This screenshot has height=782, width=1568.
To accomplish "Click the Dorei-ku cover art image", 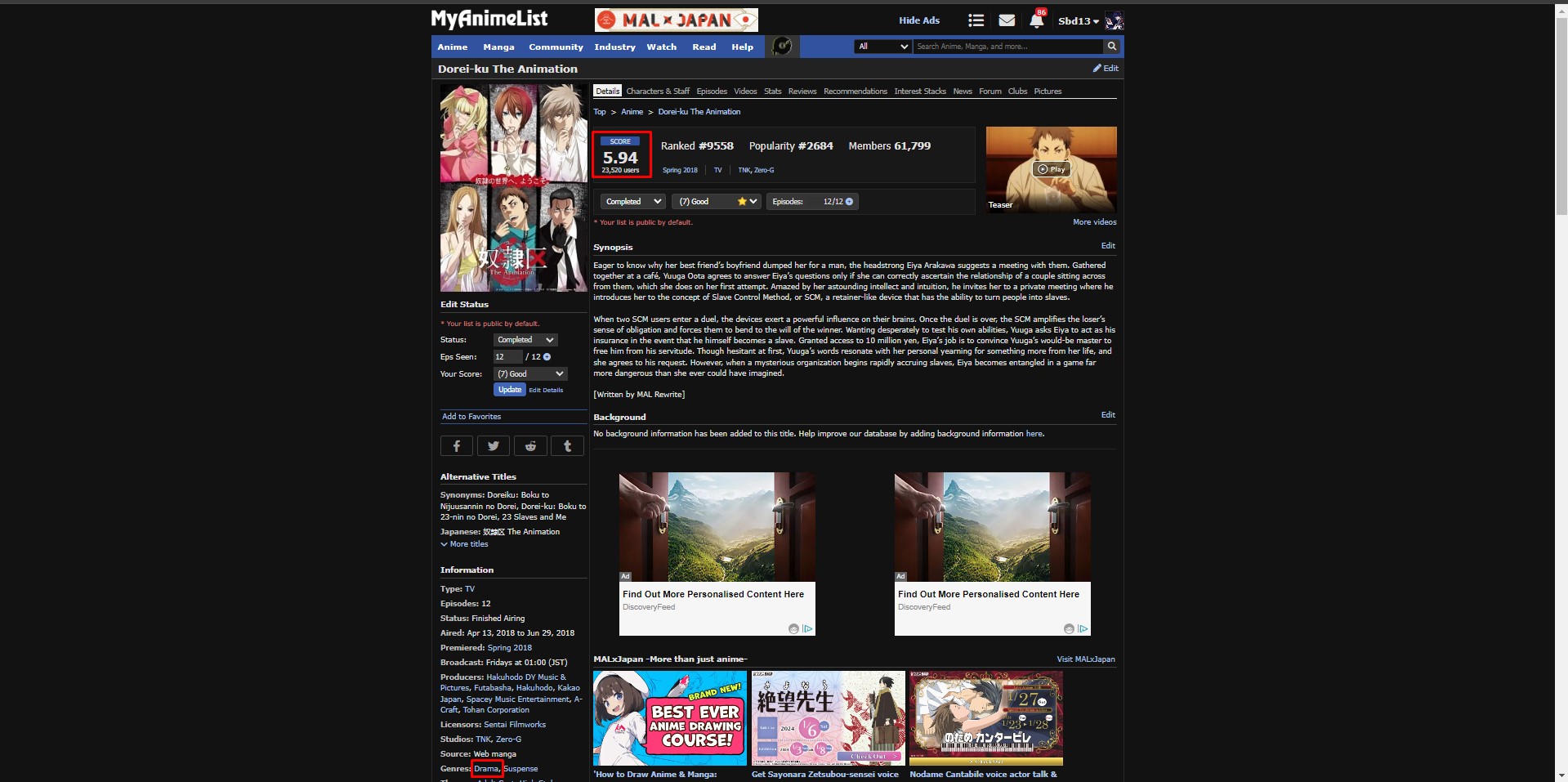I will click(513, 188).
